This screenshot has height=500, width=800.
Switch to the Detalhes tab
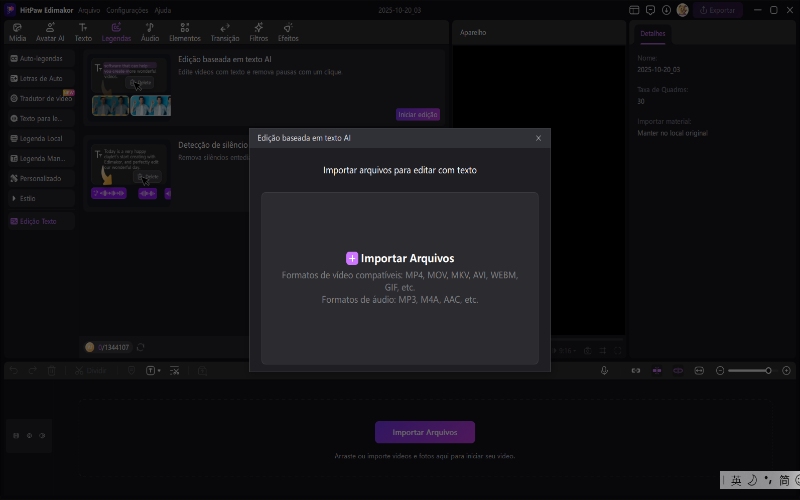point(652,33)
